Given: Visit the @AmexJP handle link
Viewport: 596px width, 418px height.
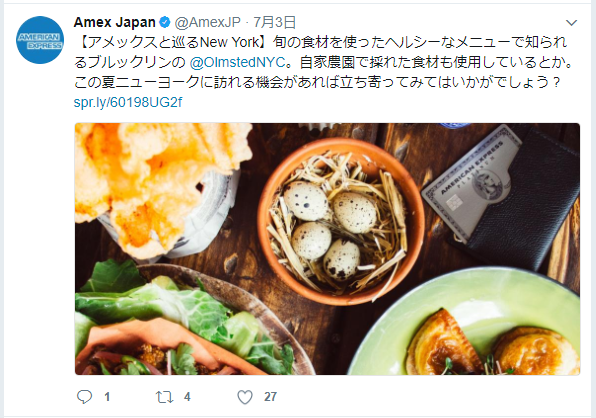Looking at the screenshot, I should coord(208,22).
